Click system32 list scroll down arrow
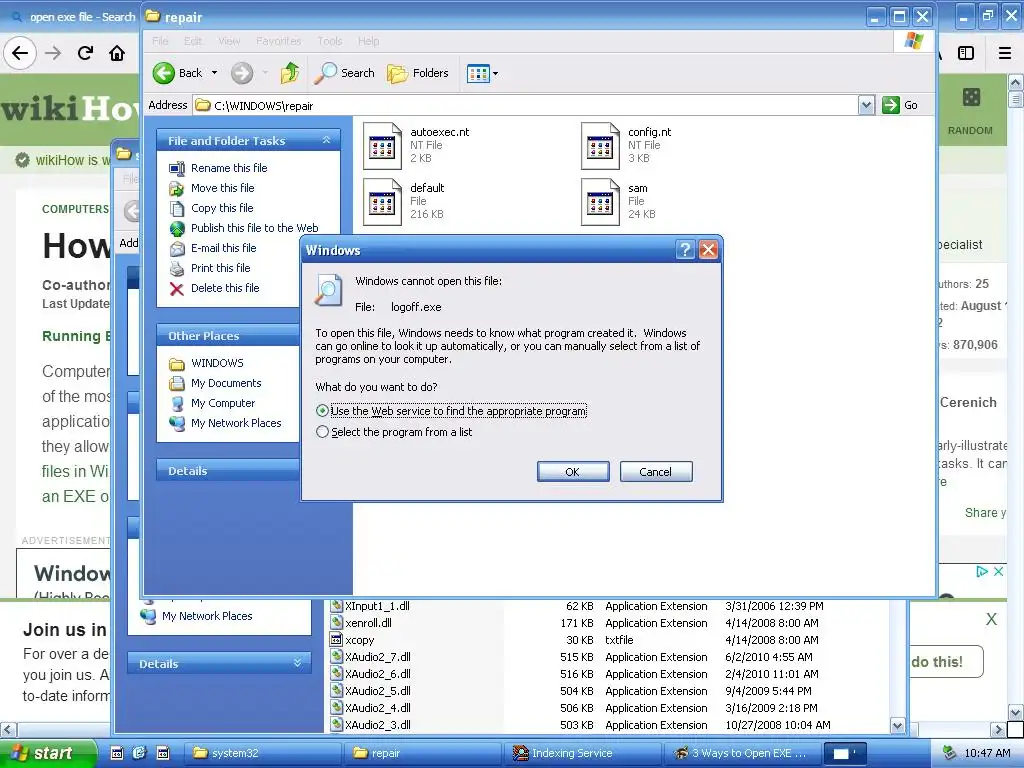The image size is (1024, 768). [897, 725]
